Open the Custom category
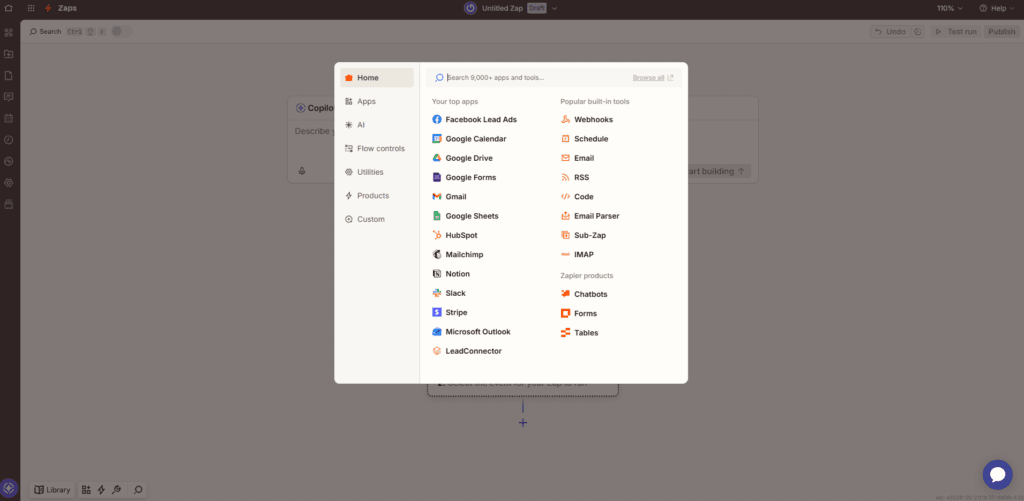This screenshot has width=1024, height=501. coord(377,219)
